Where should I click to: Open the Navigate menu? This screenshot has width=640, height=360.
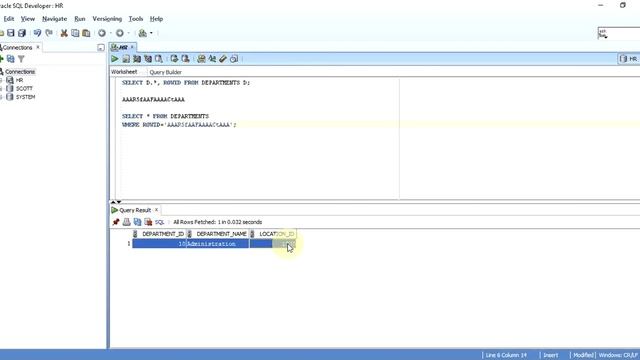(54, 19)
